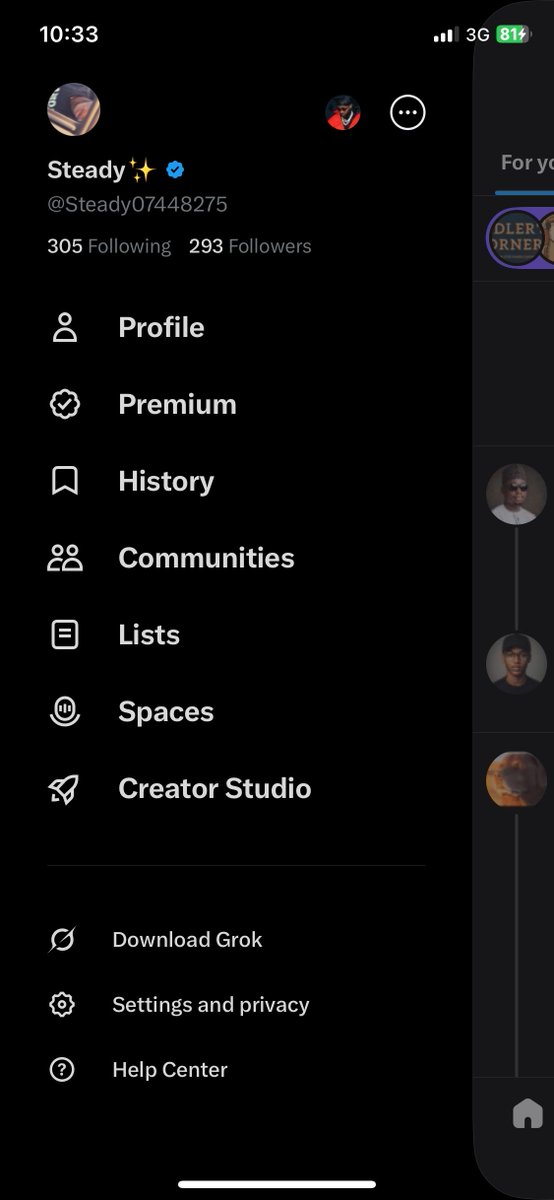This screenshot has height=1200, width=554.
Task: Tap the Settings gear icon
Action: click(62, 1005)
